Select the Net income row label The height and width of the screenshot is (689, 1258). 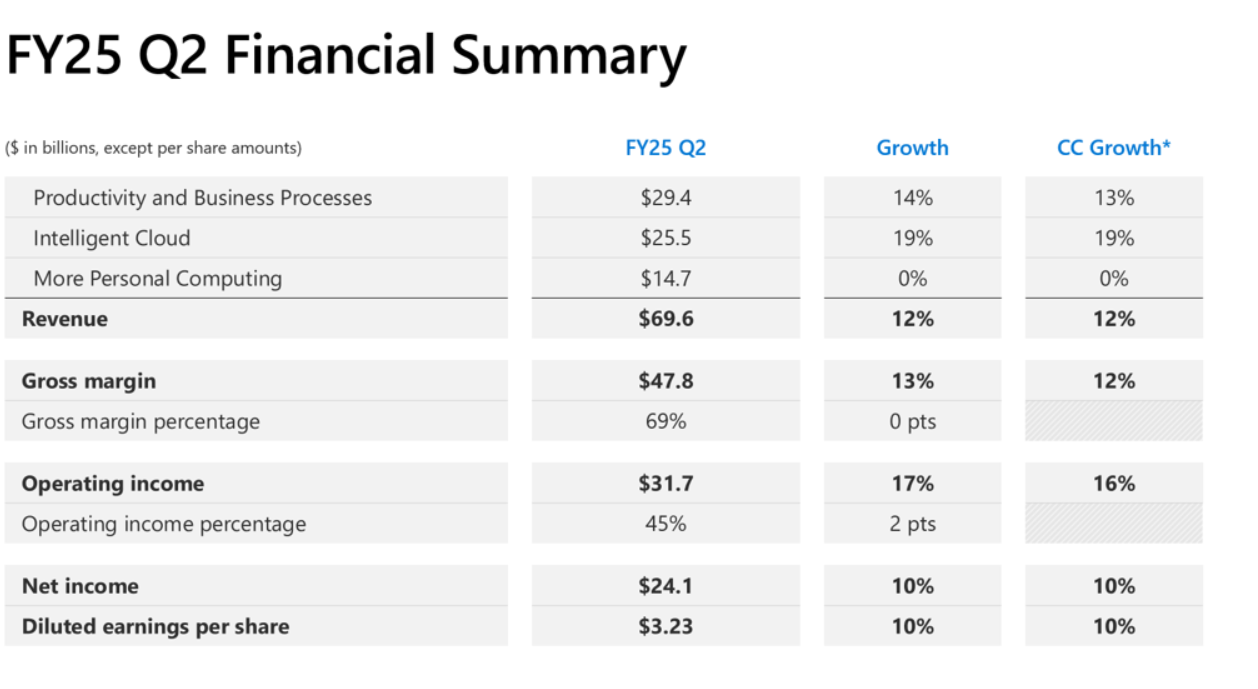pyautogui.click(x=80, y=586)
